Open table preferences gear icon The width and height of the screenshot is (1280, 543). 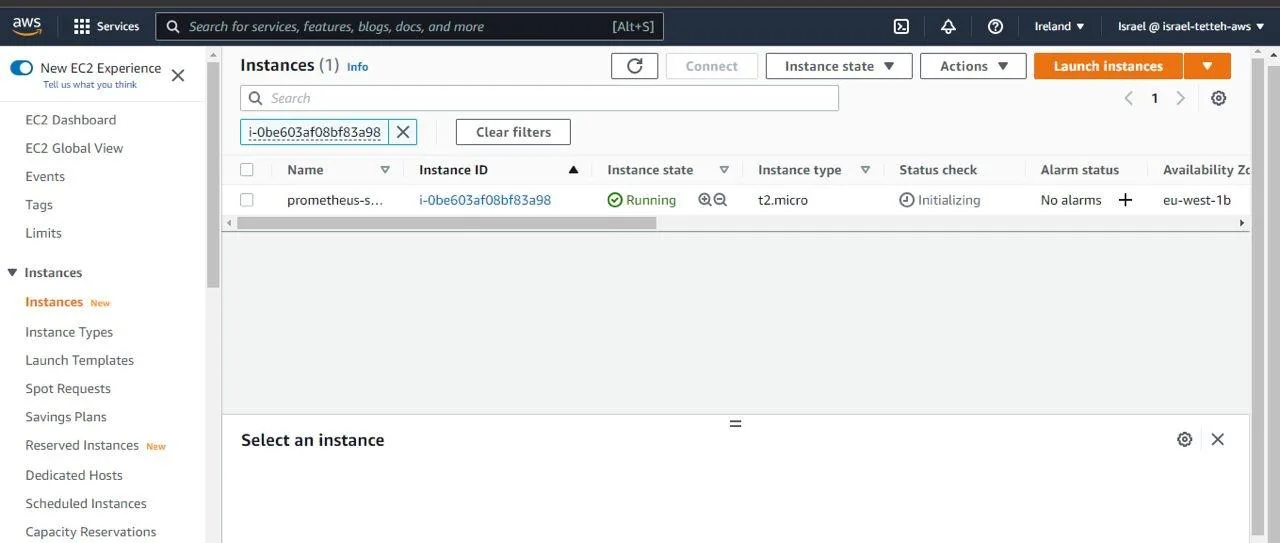coord(1218,98)
